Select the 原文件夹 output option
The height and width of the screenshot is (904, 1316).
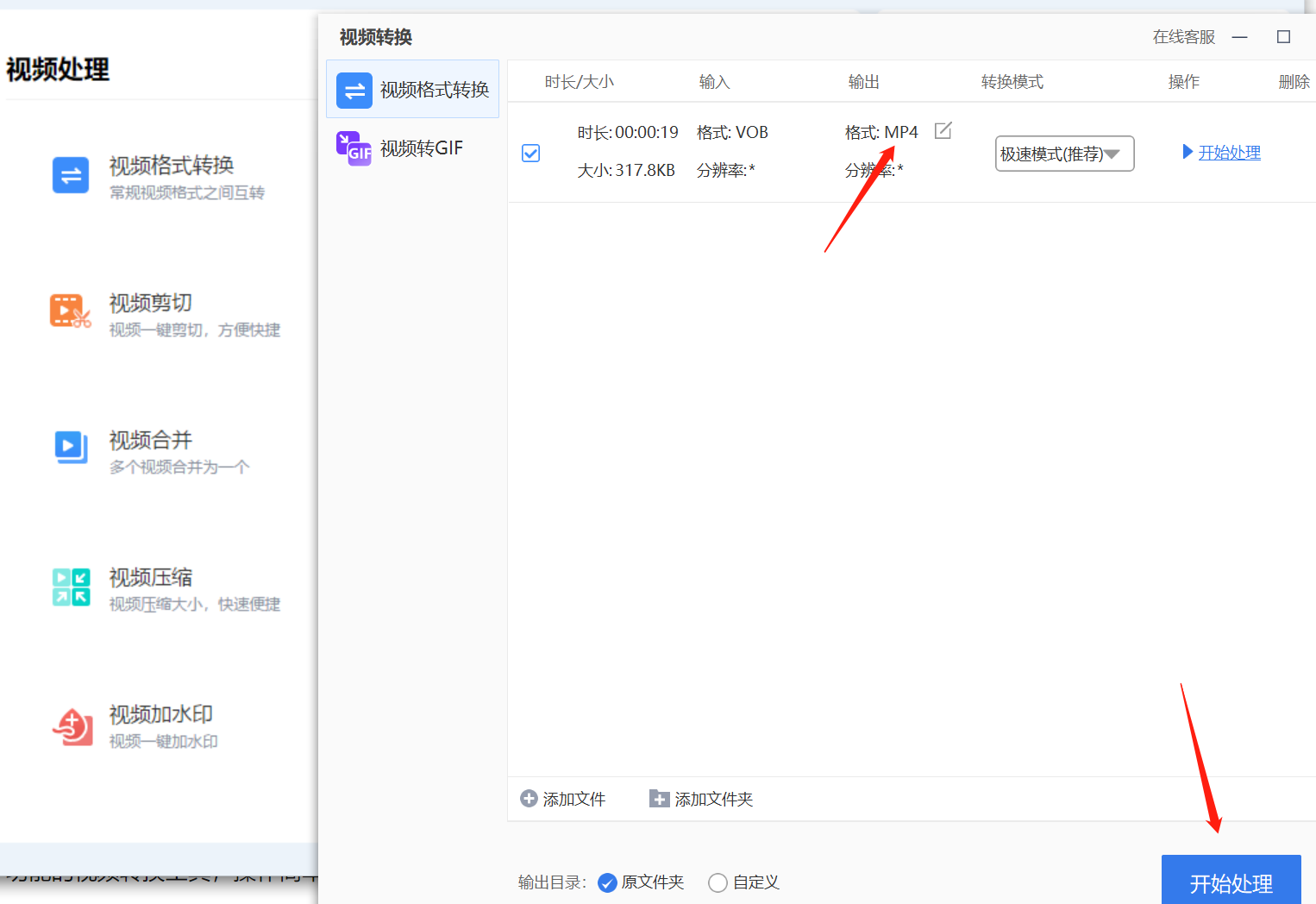[x=607, y=882]
